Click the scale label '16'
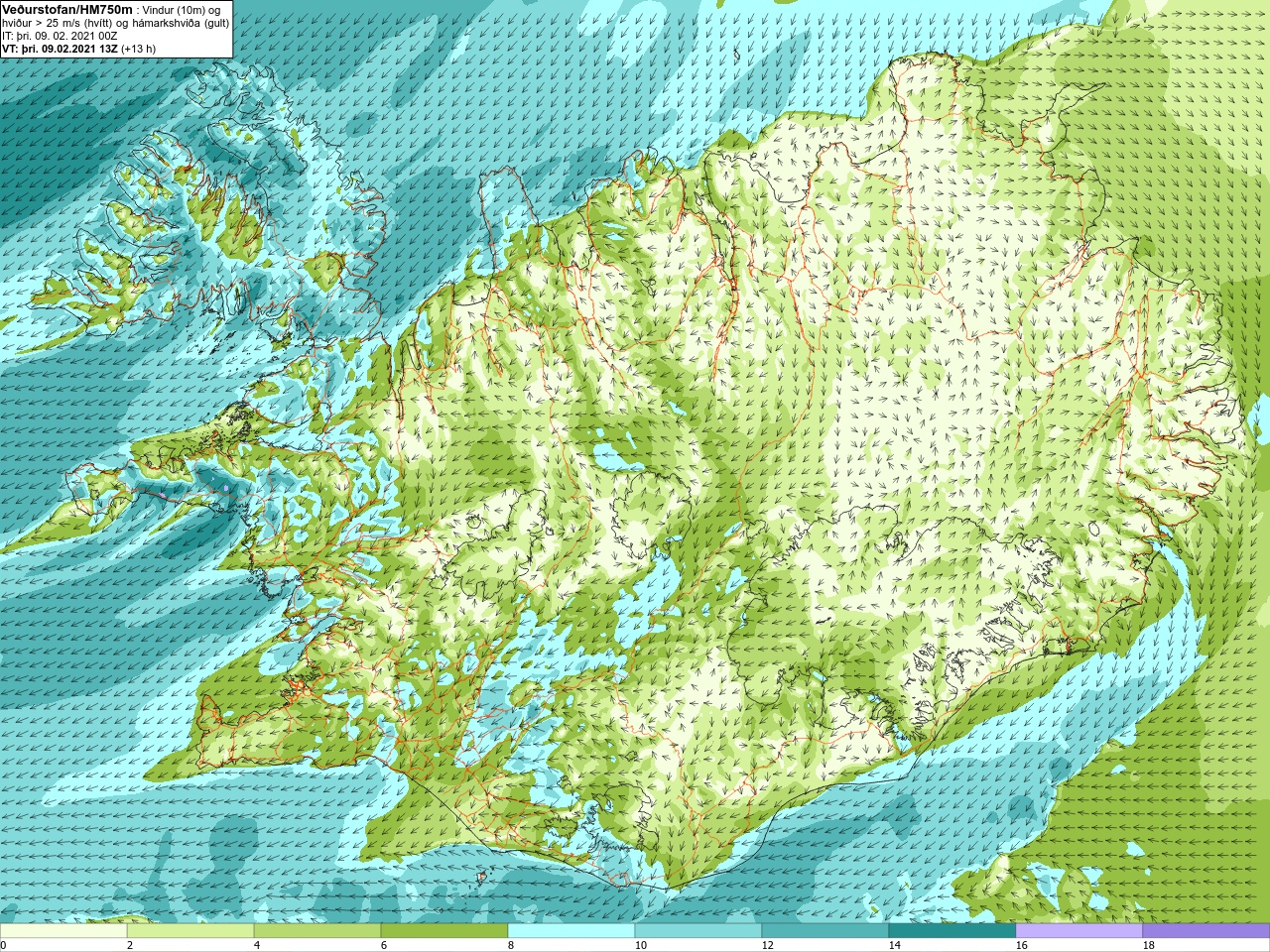The width and height of the screenshot is (1270, 952). (x=1022, y=946)
